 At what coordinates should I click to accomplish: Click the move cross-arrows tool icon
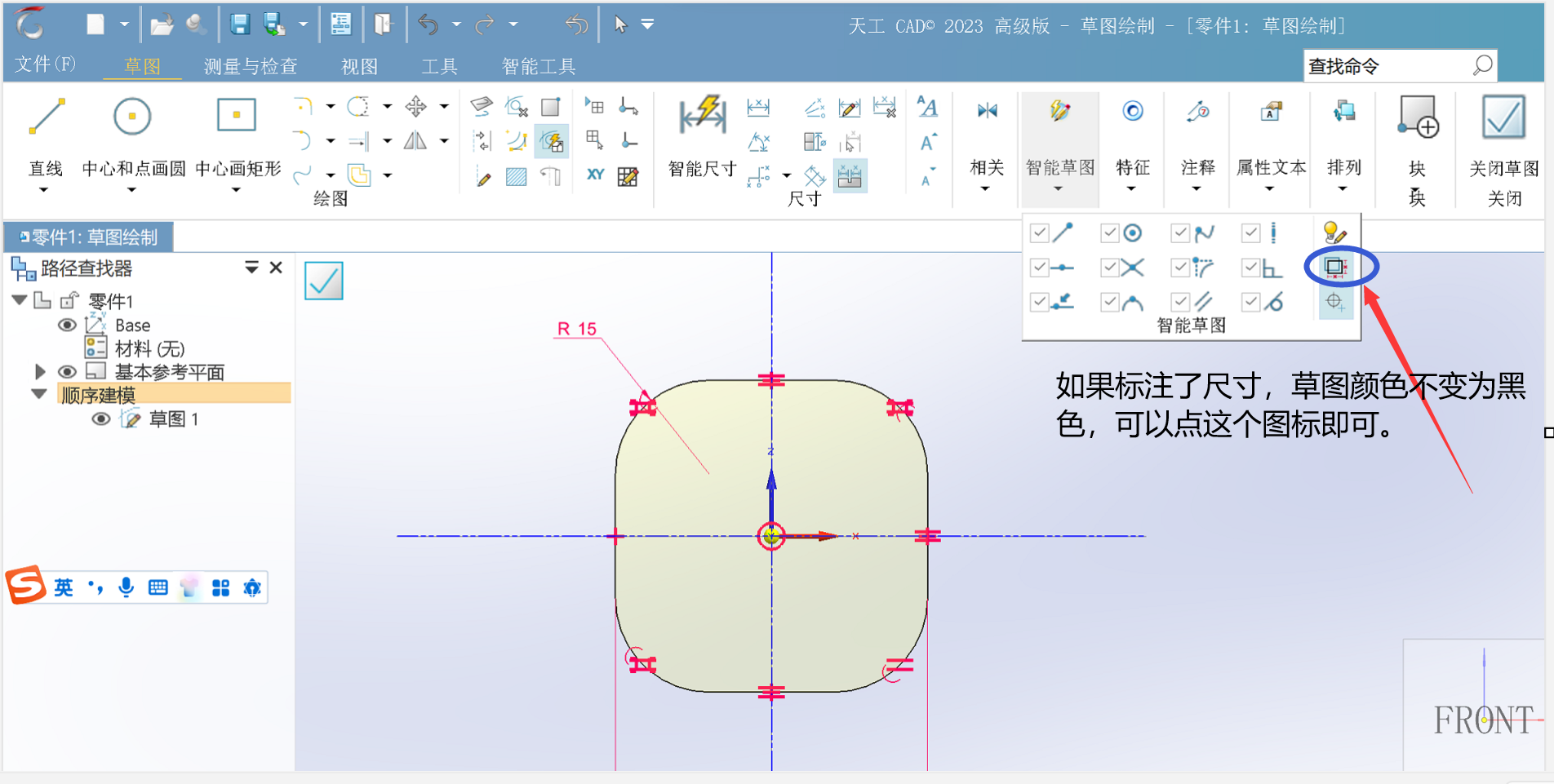tap(415, 106)
